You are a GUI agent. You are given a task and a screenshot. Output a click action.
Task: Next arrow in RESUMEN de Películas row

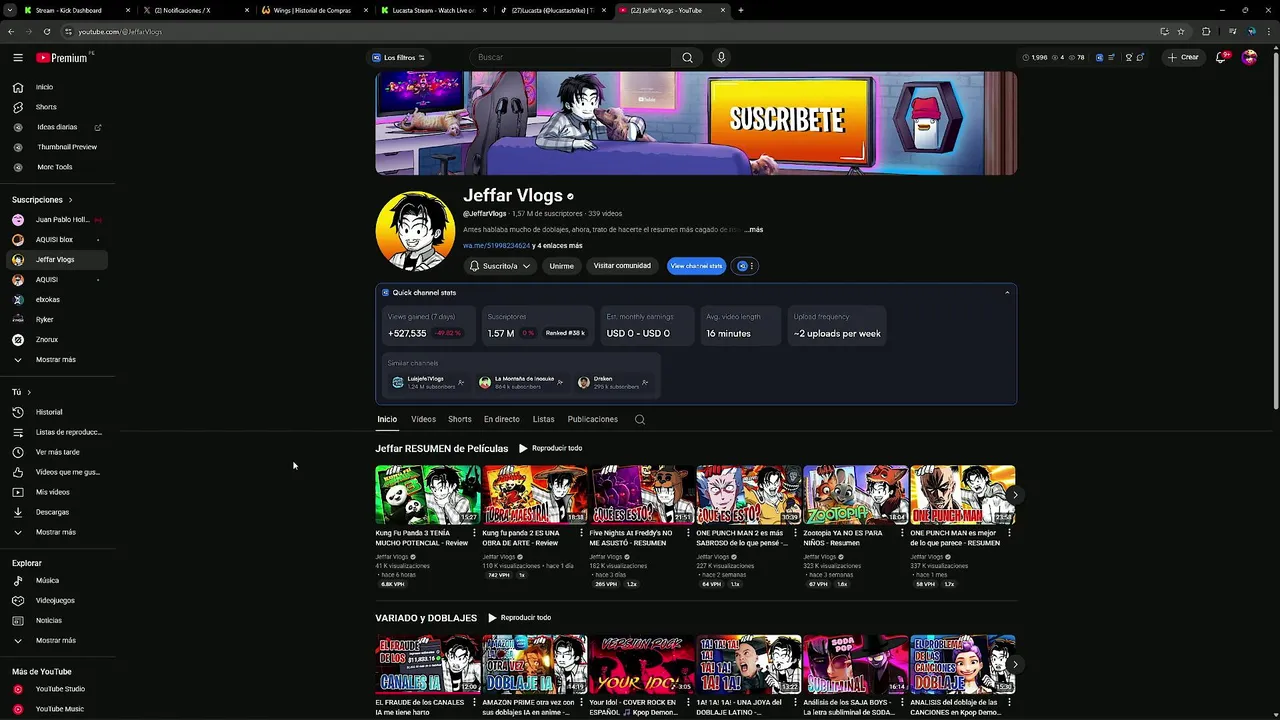click(x=1015, y=495)
